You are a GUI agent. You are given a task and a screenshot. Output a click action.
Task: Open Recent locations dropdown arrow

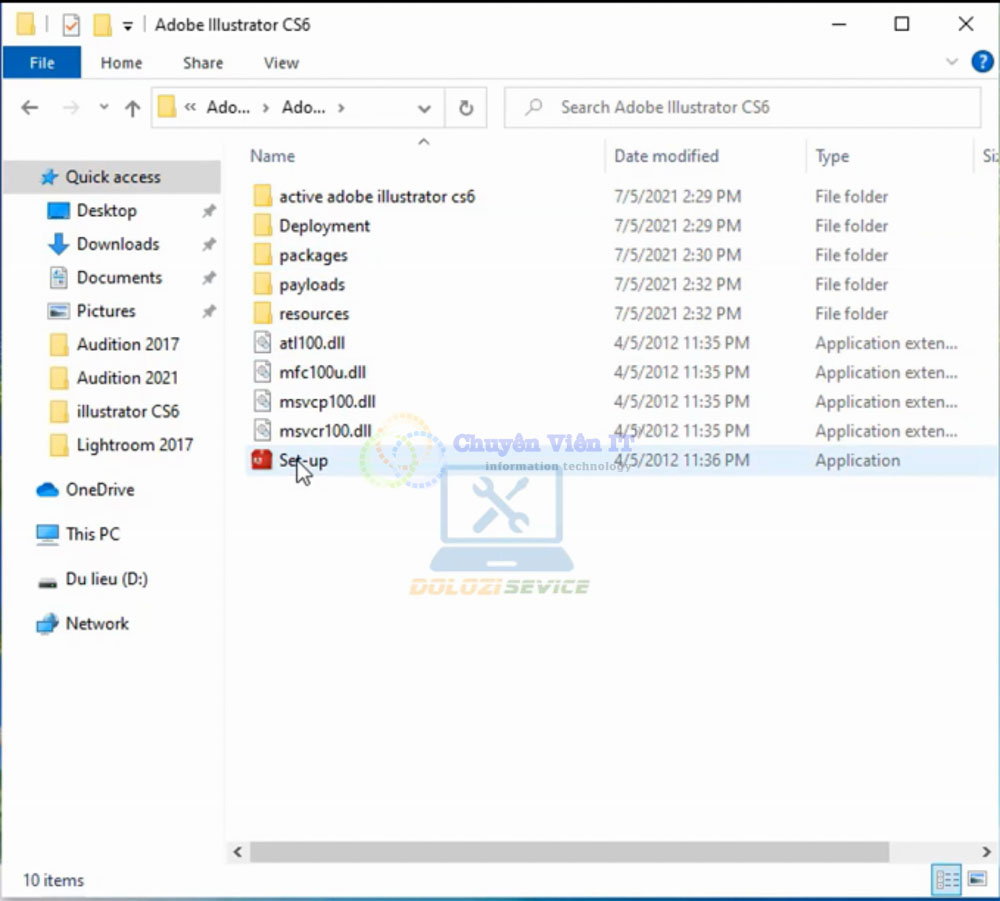pos(104,108)
